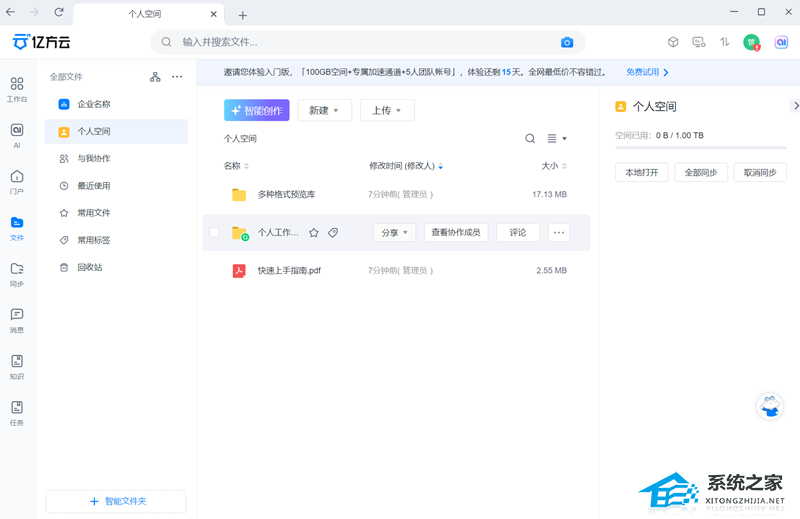Image resolution: width=800 pixels, height=519 pixels.
Task: Open the 同步 sync section icon
Action: point(17,274)
